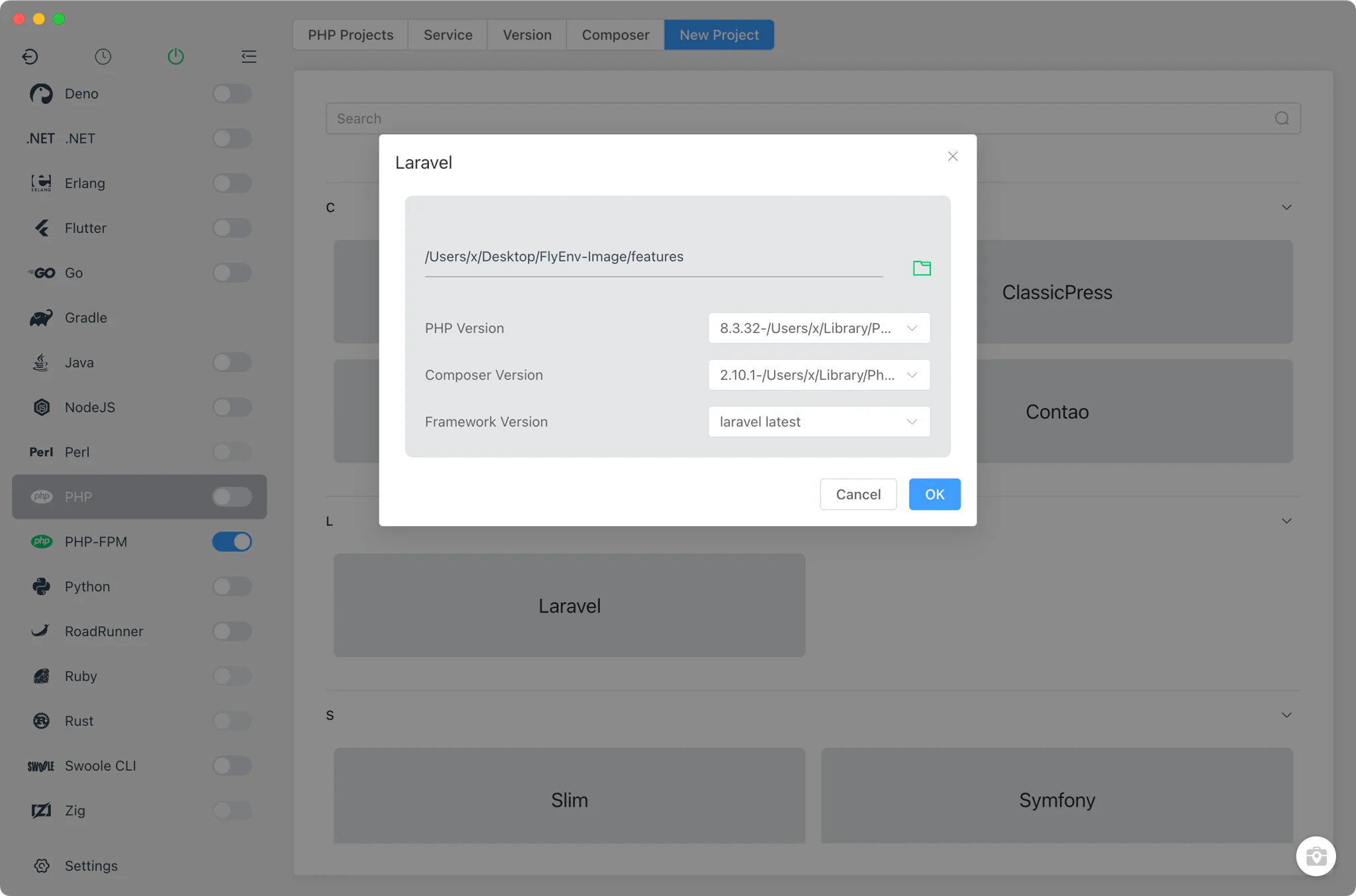This screenshot has height=896, width=1356.
Task: Collapse the L section chevron
Action: (x=1286, y=521)
